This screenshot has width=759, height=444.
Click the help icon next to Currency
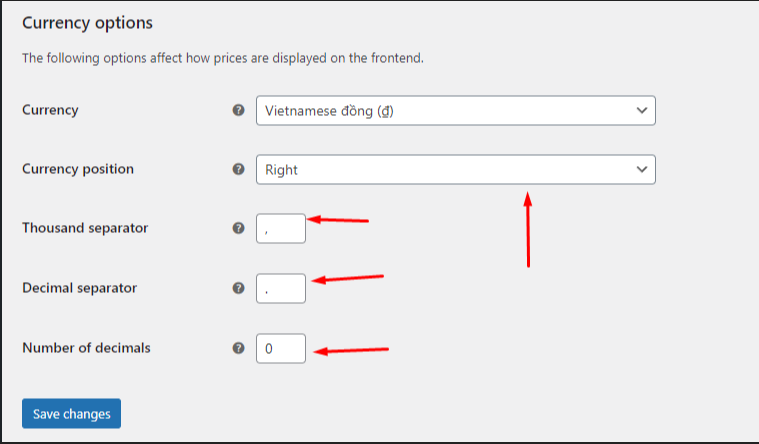[238, 110]
